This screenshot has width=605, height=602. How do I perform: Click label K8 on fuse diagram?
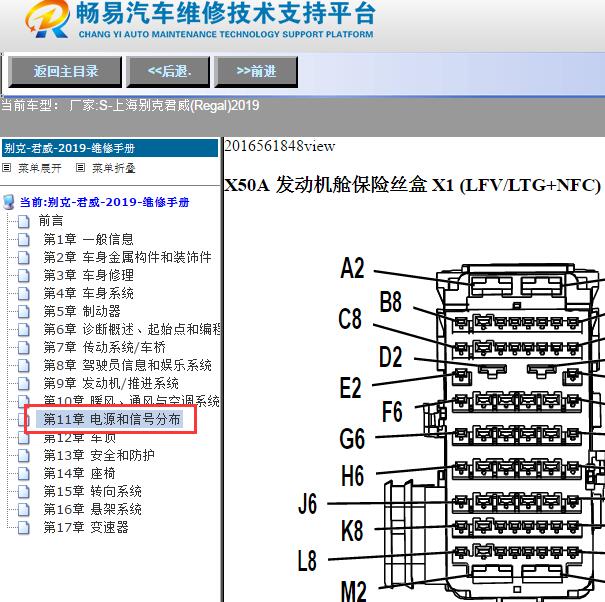(352, 531)
